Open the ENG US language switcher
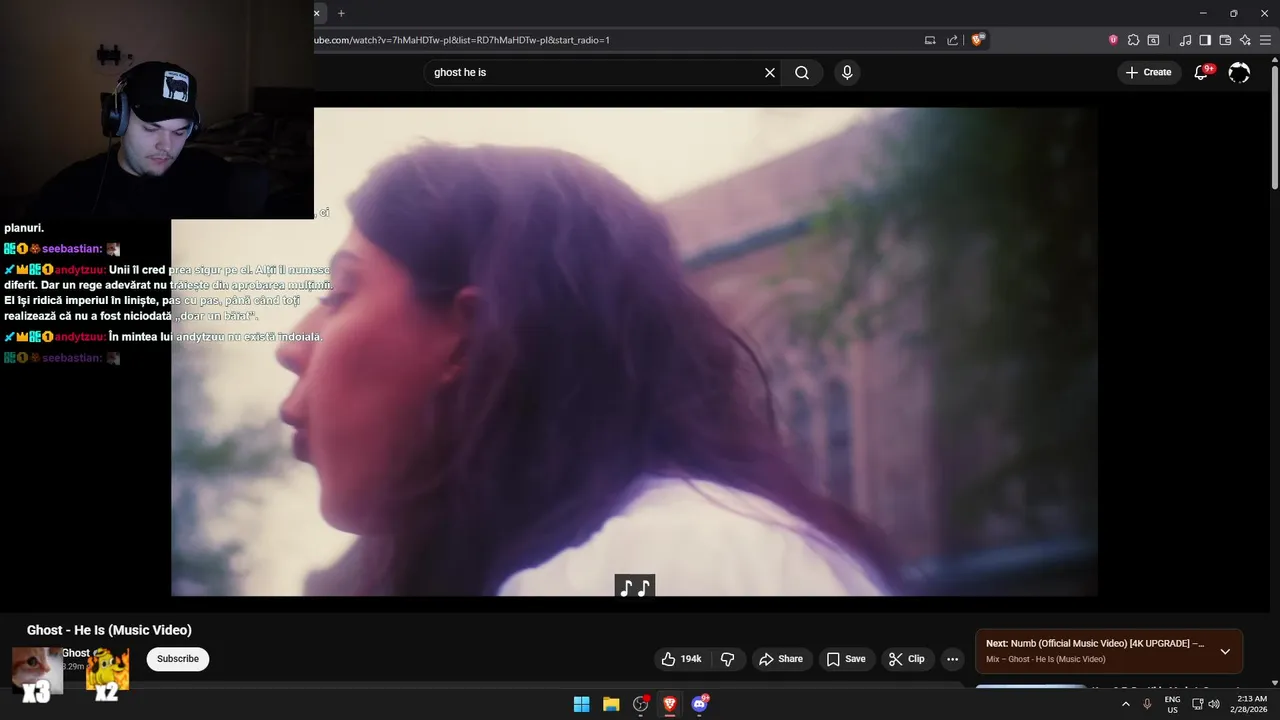 pyautogui.click(x=1173, y=704)
